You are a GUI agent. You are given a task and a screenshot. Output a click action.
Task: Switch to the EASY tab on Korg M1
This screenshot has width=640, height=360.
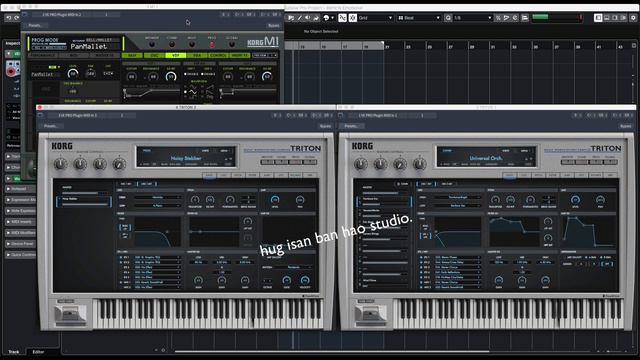click(x=132, y=55)
